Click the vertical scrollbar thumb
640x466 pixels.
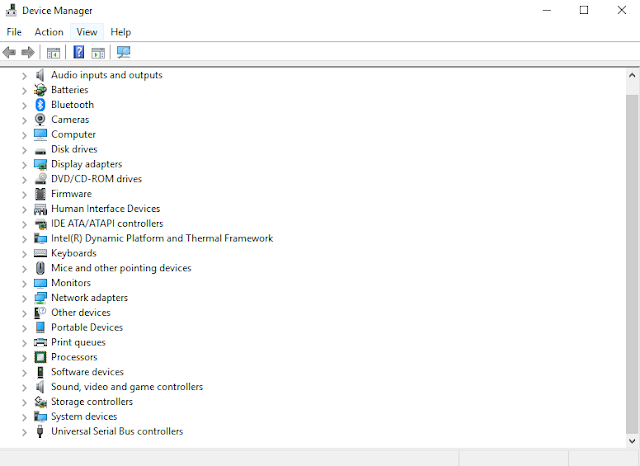click(x=632, y=264)
